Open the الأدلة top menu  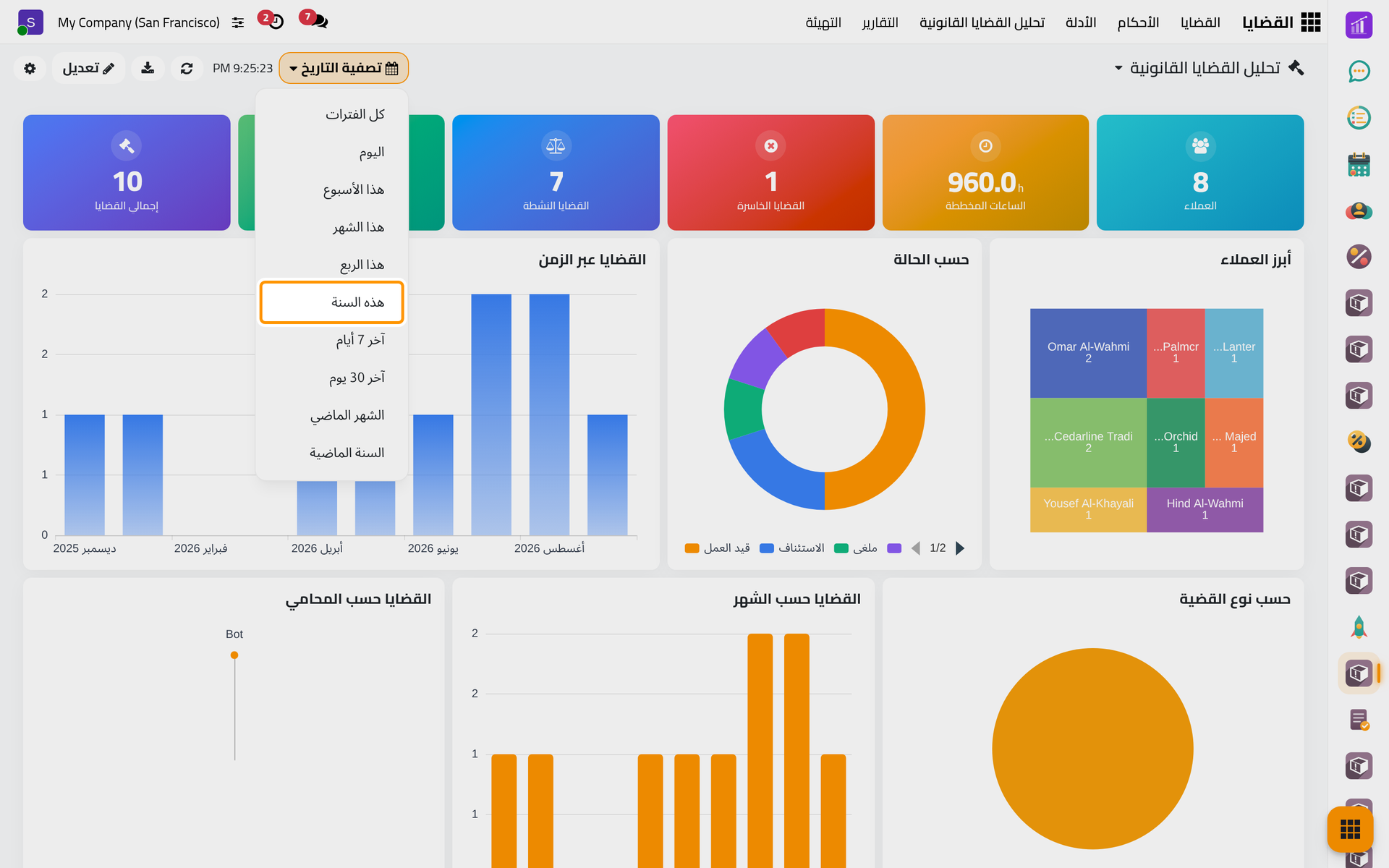click(1081, 22)
